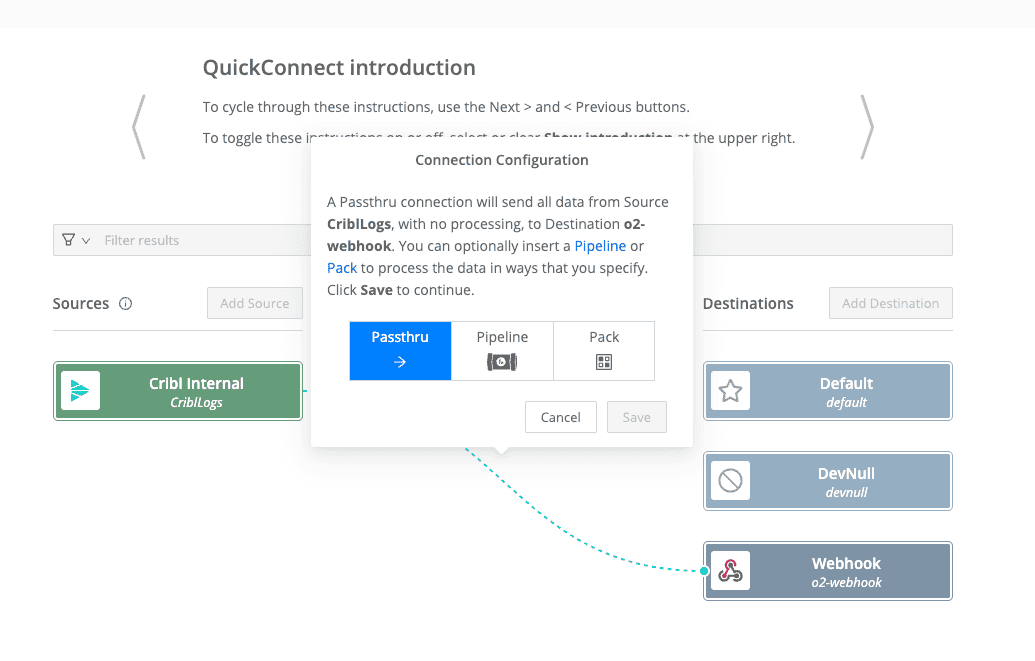This screenshot has width=1035, height=661.
Task: Click the info icon beside Sources
Action: point(126,304)
